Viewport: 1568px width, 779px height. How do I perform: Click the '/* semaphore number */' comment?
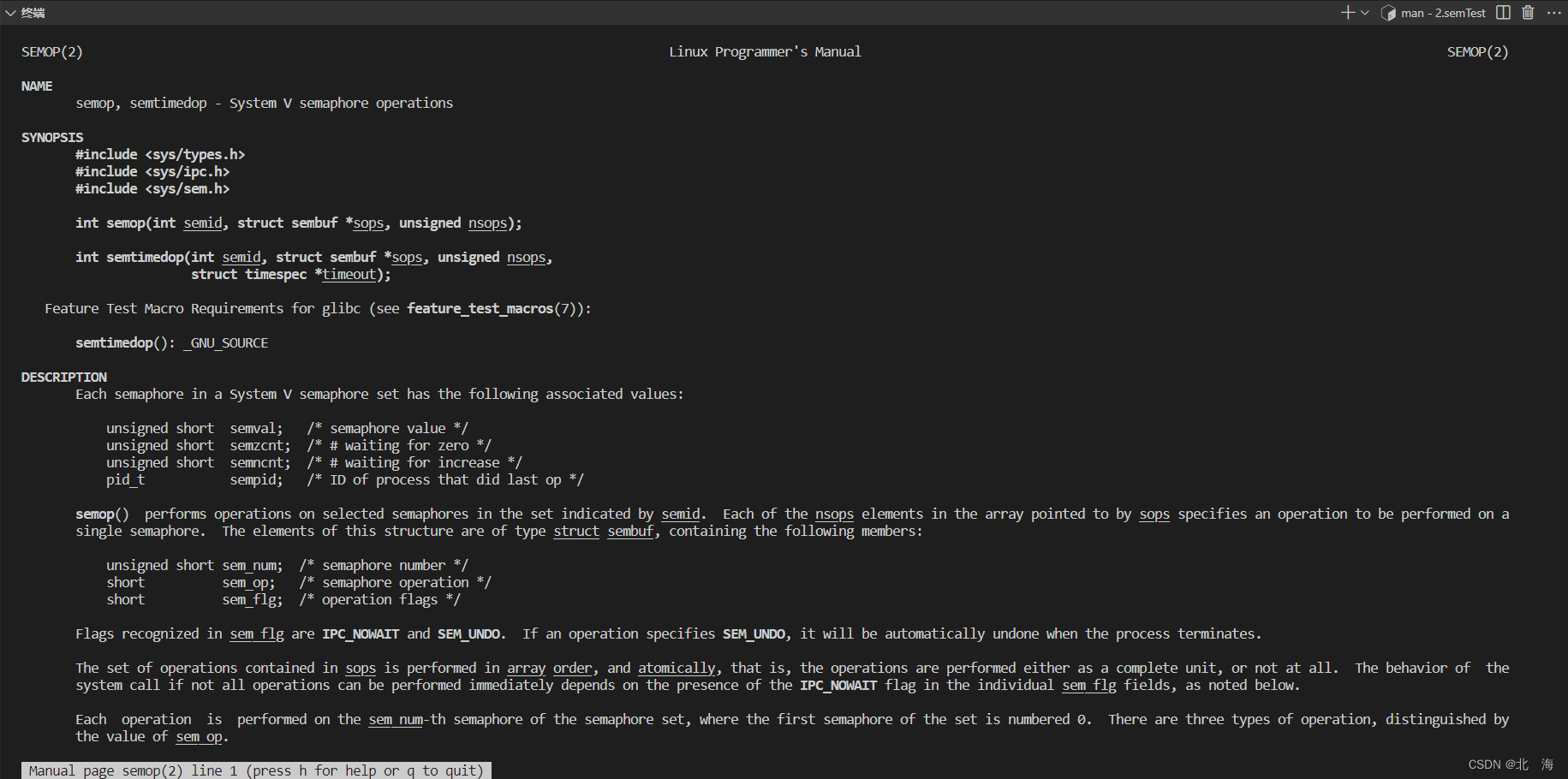pos(384,566)
